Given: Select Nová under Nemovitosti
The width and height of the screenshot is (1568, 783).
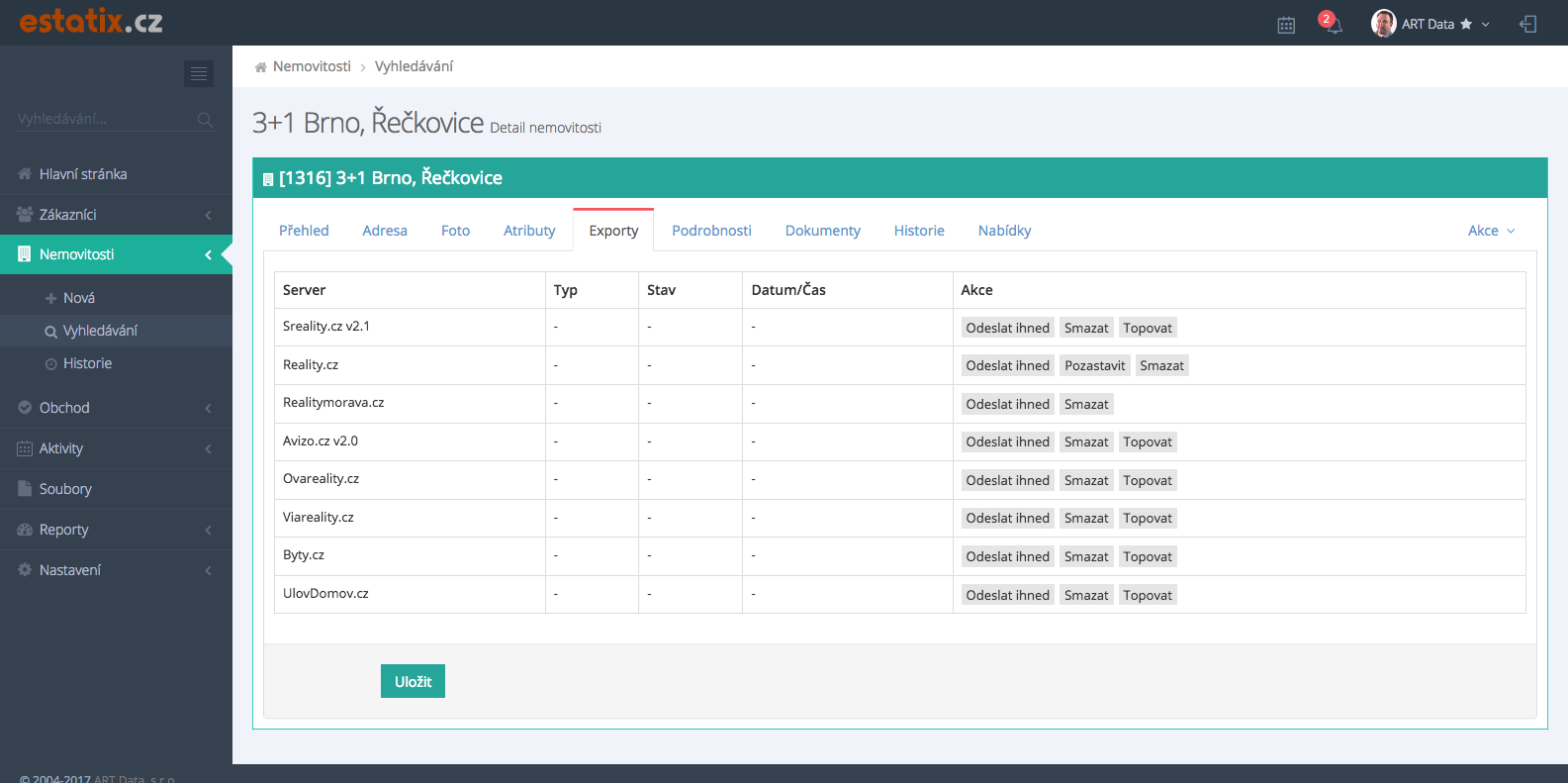Looking at the screenshot, I should [116, 298].
